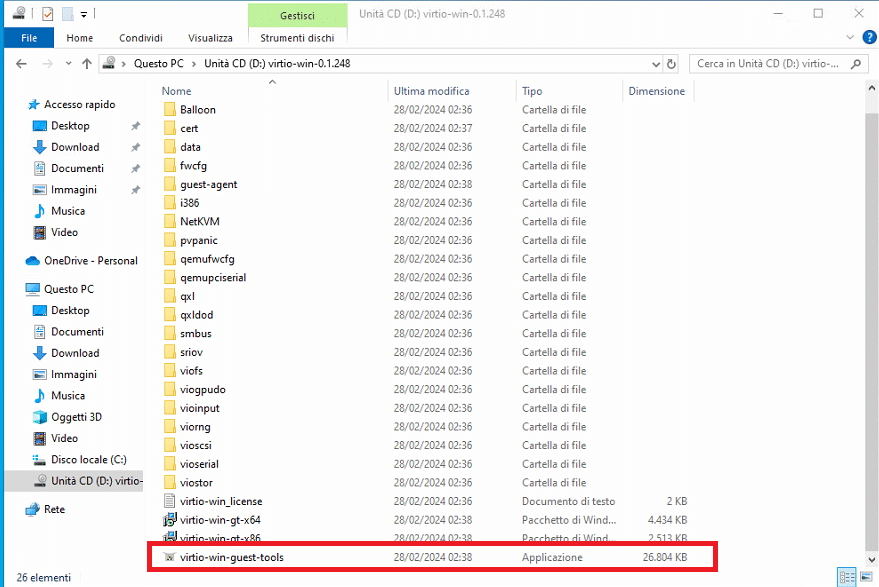The height and width of the screenshot is (587, 879).
Task: Click the NetKVM folder icon
Action: pos(170,221)
